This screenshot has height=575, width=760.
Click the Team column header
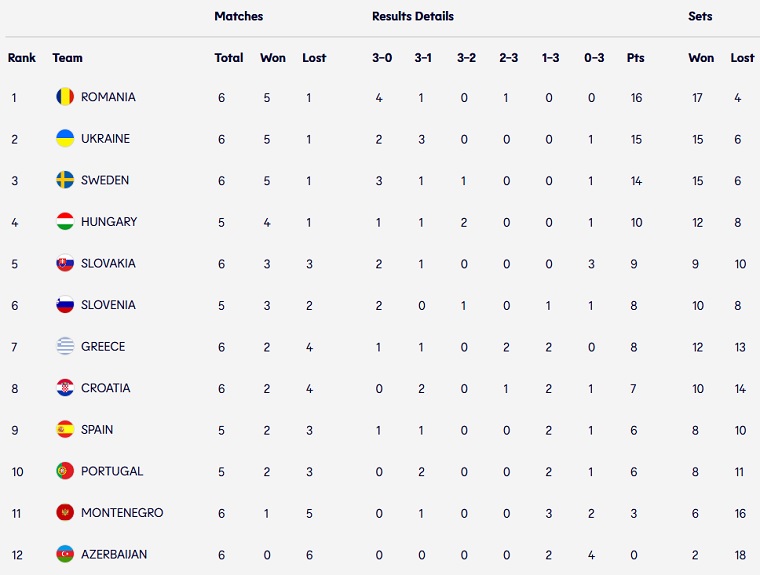[68, 58]
